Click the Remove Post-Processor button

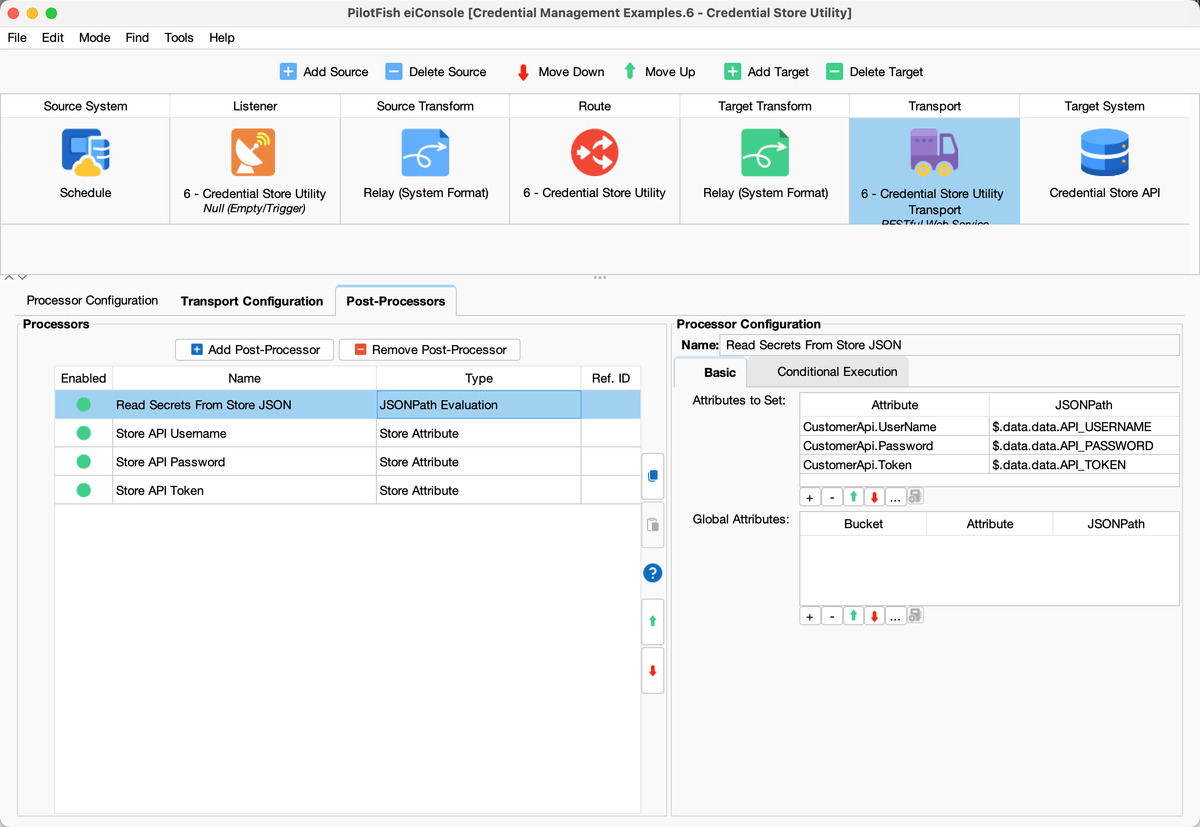(429, 350)
